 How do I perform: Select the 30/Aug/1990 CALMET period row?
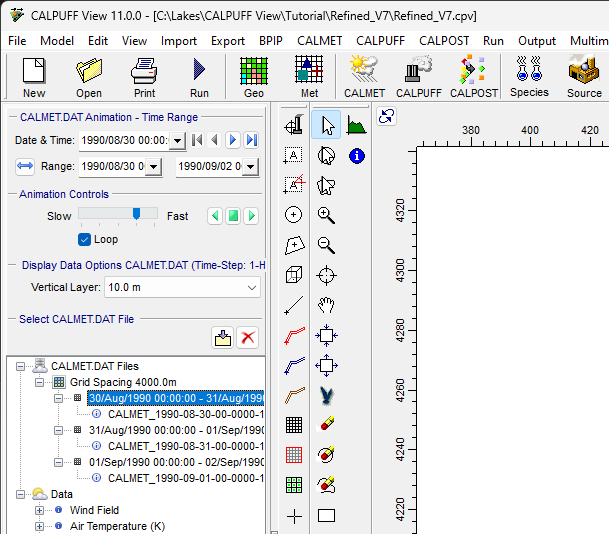point(176,398)
